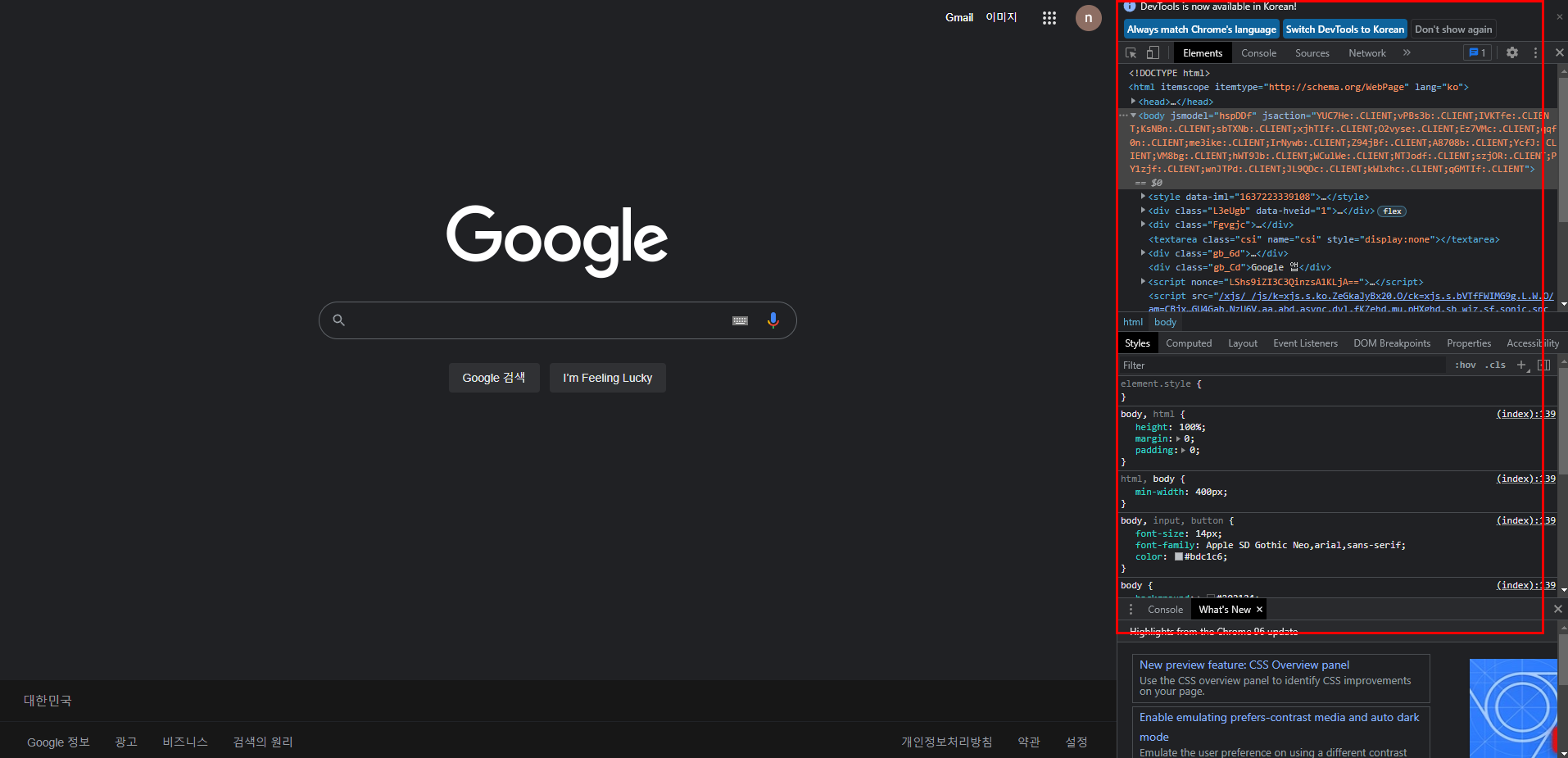Close the DevTools bottom drawer
1568x758 pixels.
pyautogui.click(x=1557, y=609)
